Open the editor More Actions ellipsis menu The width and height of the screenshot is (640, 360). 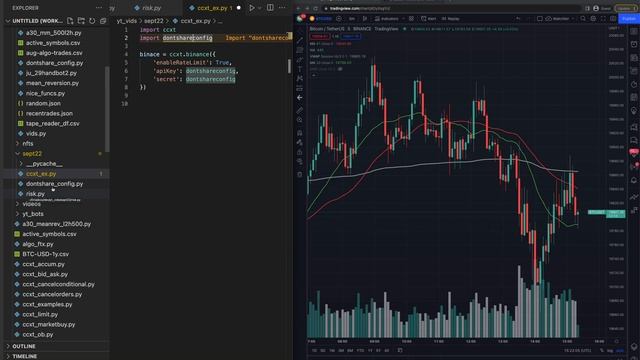[282, 8]
